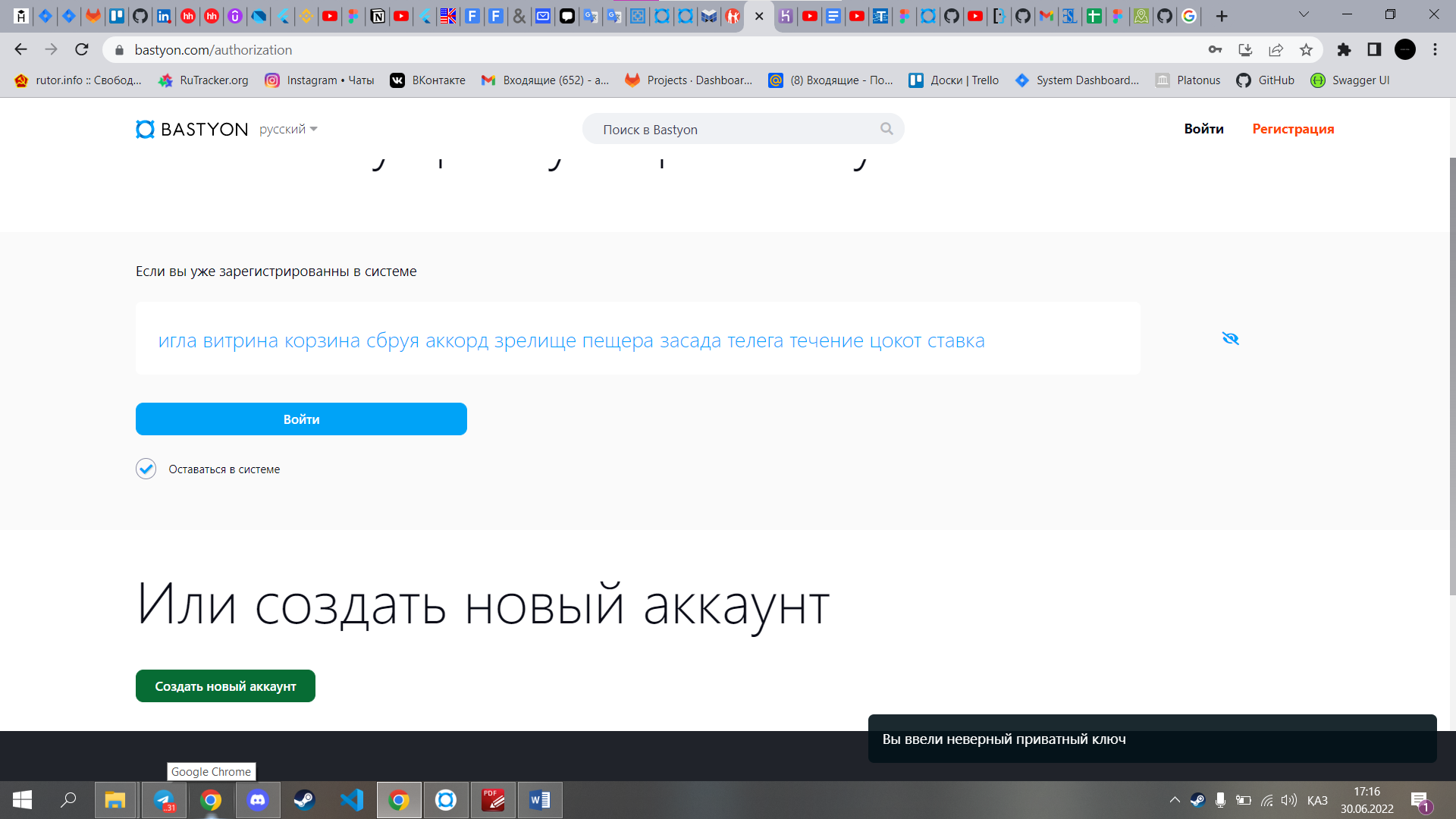The image size is (1456, 819).
Task: Open Visual Studio Code from the taskbar
Action: [x=352, y=800]
